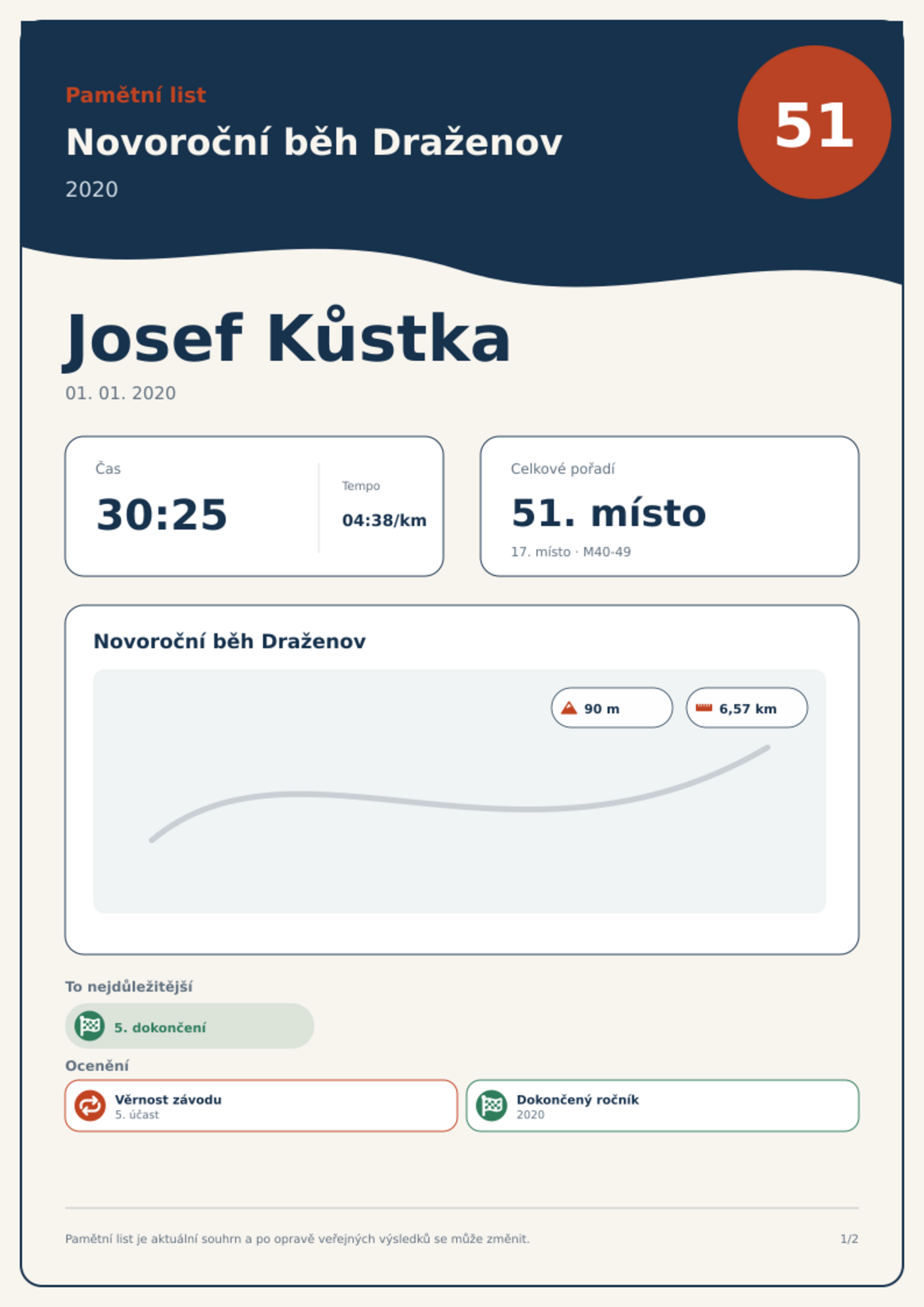This screenshot has height=1307, width=924.
Task: Open the Věrnost závodu award card
Action: click(x=261, y=1106)
